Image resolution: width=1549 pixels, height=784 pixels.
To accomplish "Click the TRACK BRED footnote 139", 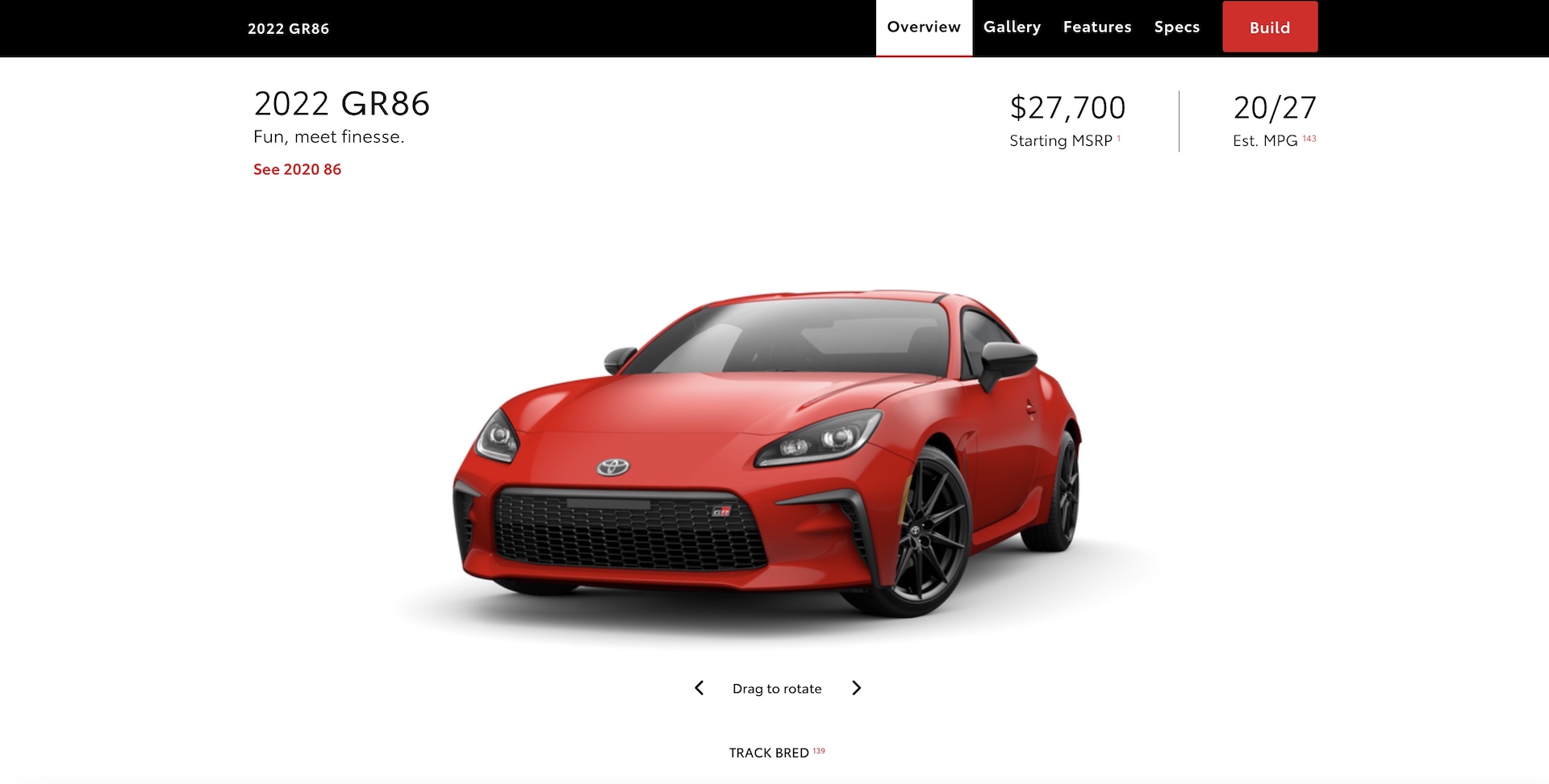I will pos(819,750).
